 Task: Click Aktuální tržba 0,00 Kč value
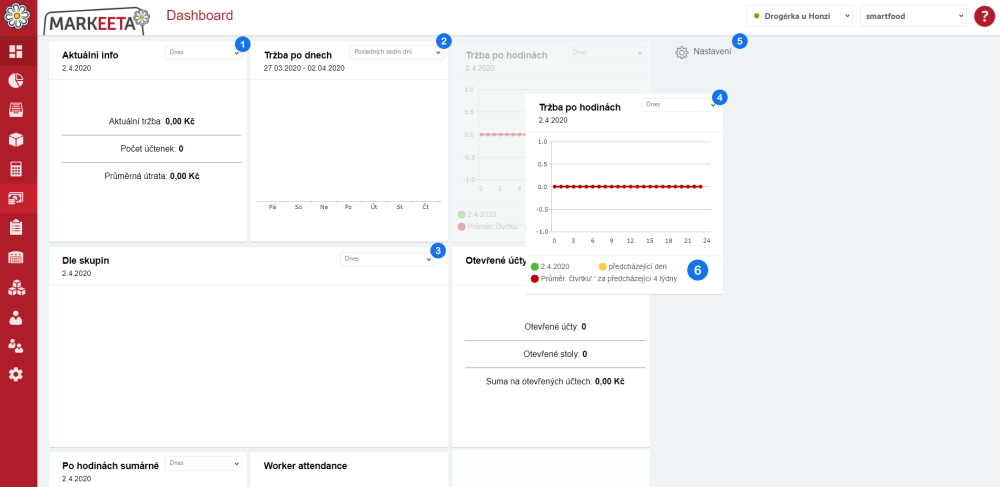[x=152, y=120]
